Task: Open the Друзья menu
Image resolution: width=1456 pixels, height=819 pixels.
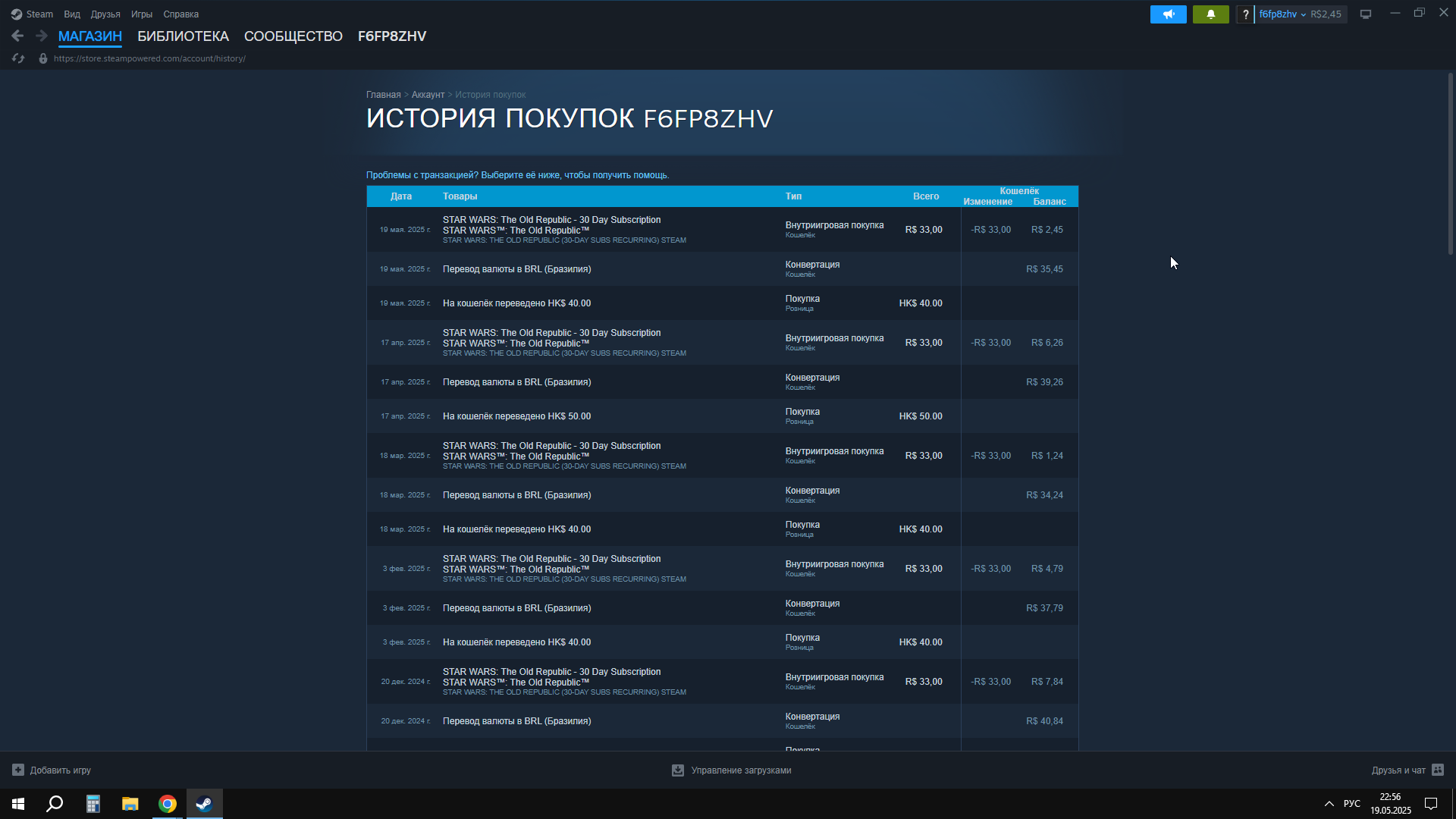Action: [105, 14]
